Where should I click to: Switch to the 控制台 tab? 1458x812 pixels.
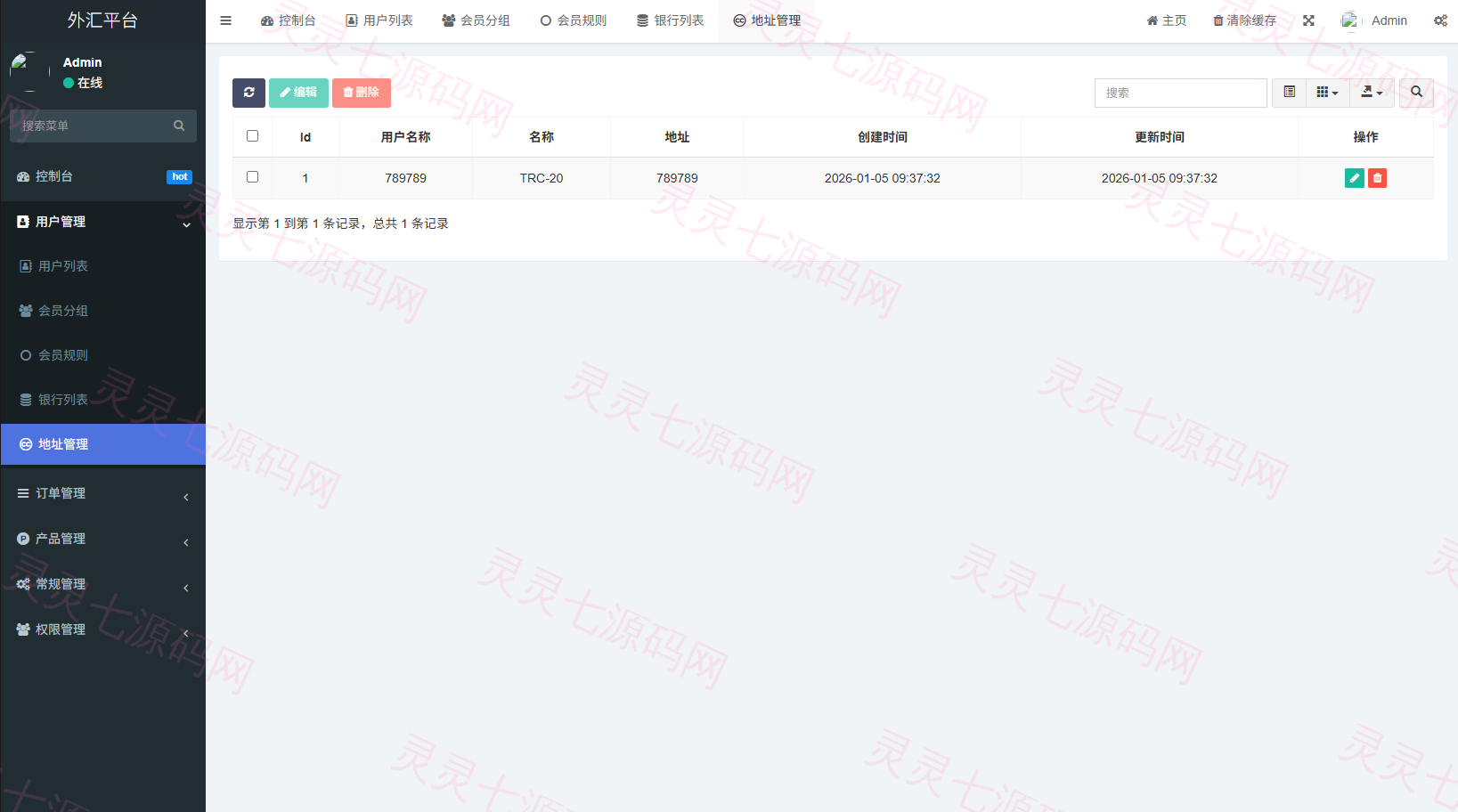pyautogui.click(x=288, y=20)
